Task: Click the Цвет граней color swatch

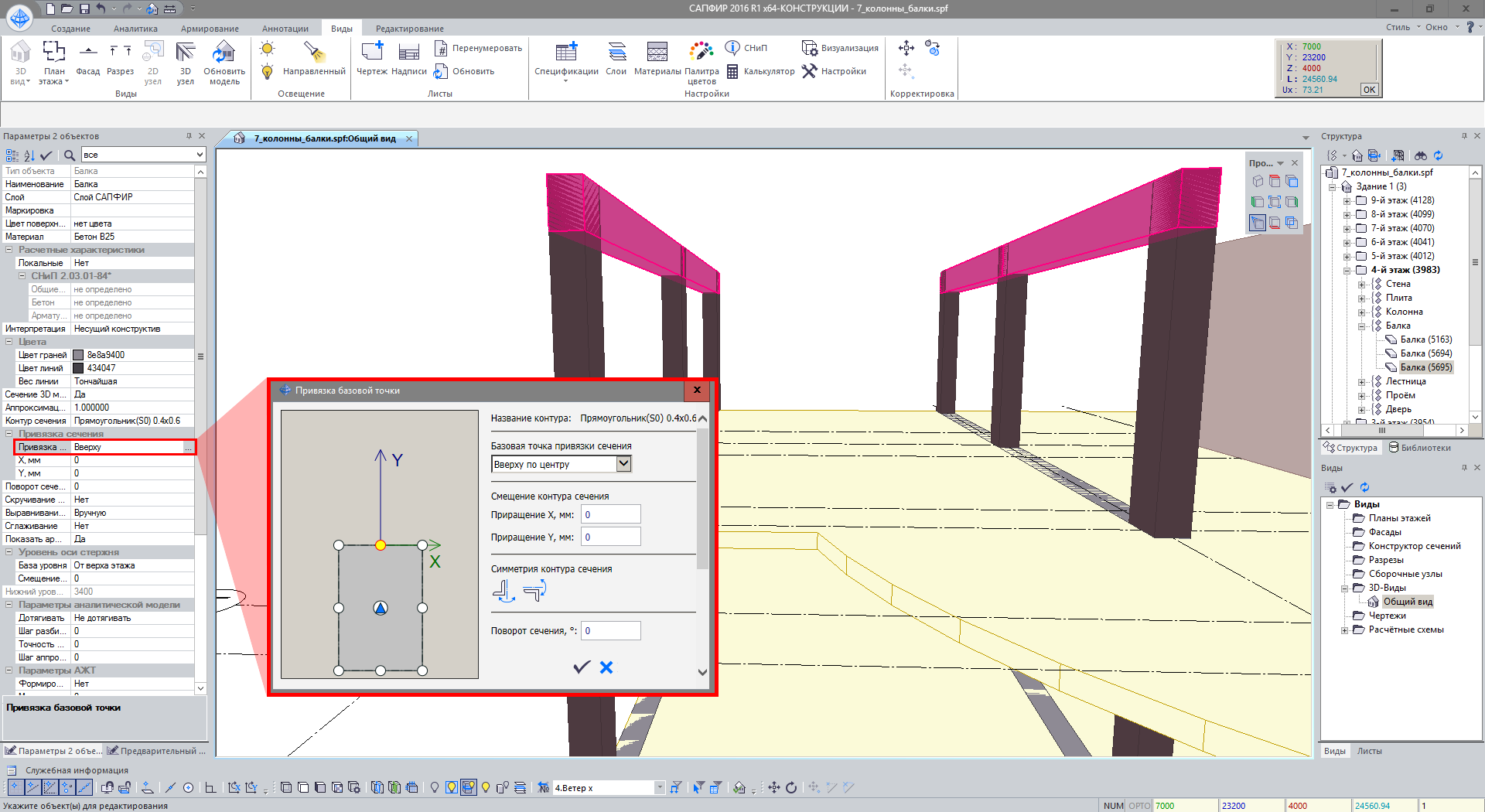Action: (x=78, y=355)
